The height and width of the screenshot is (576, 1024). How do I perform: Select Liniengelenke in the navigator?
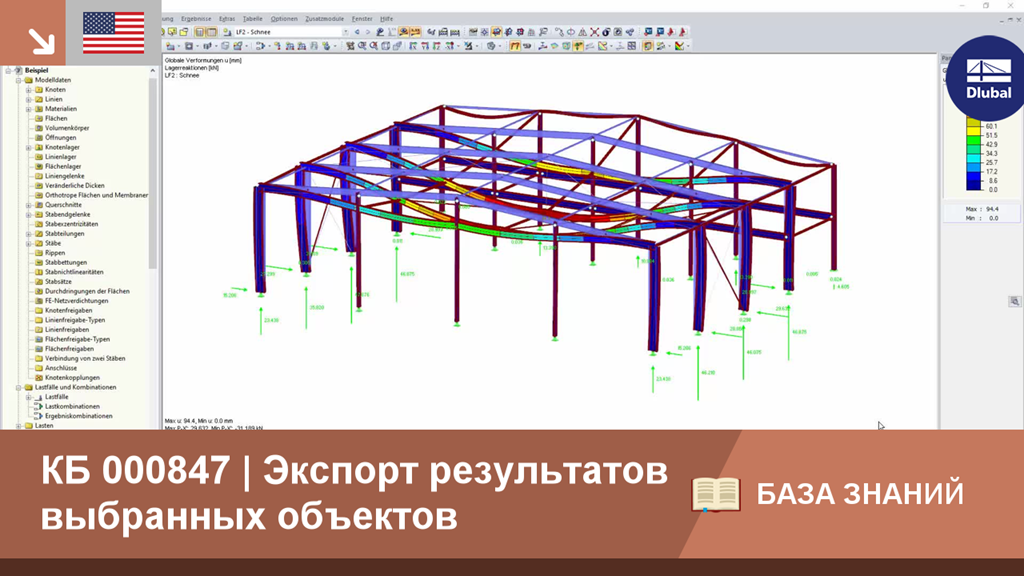[65, 176]
